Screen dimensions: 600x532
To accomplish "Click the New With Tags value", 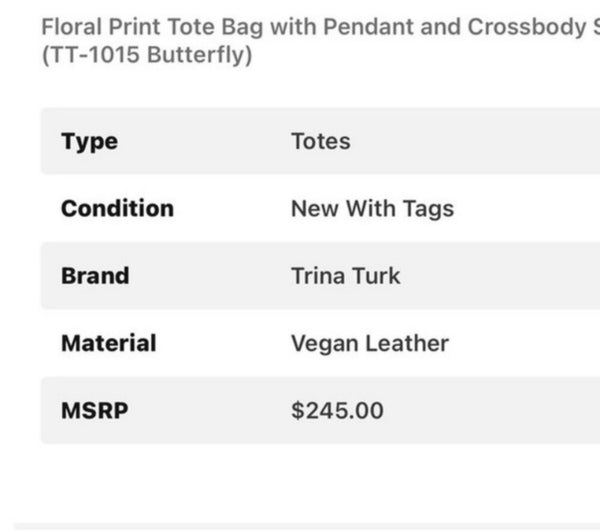I will (x=372, y=209).
